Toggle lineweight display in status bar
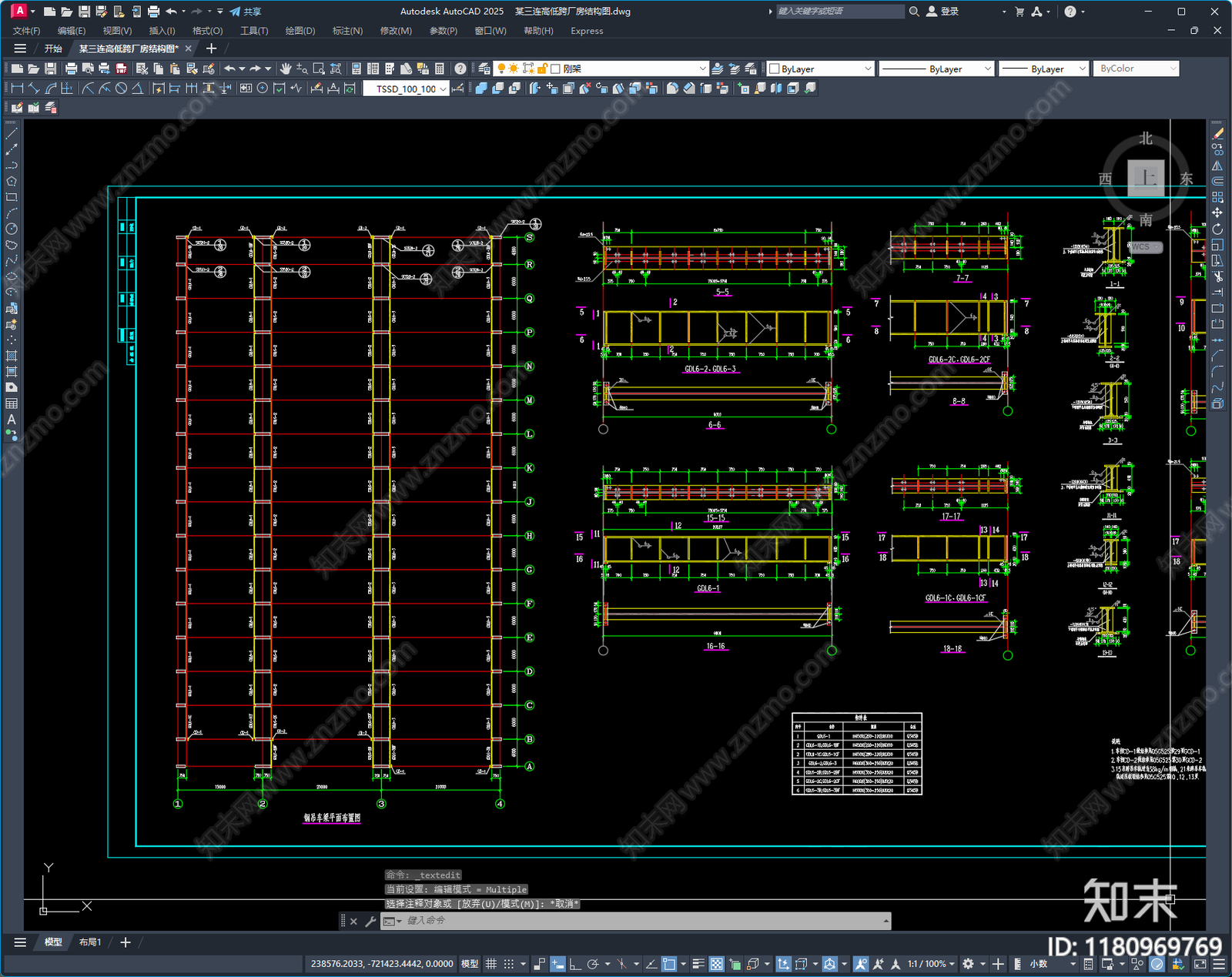Image resolution: width=1232 pixels, height=977 pixels. pos(698,964)
